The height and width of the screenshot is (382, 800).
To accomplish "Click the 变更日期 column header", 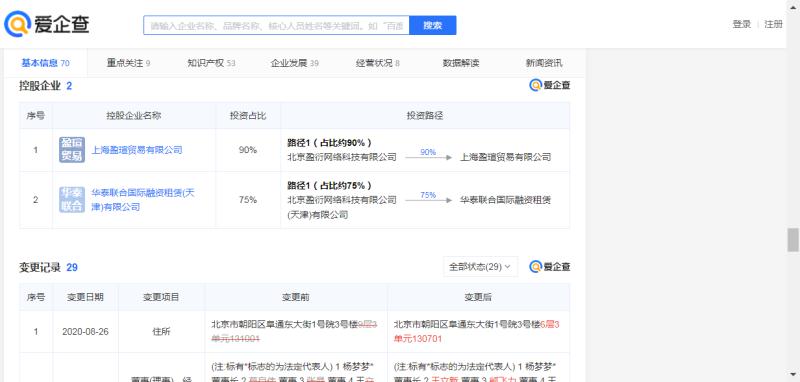I will coord(85,297).
